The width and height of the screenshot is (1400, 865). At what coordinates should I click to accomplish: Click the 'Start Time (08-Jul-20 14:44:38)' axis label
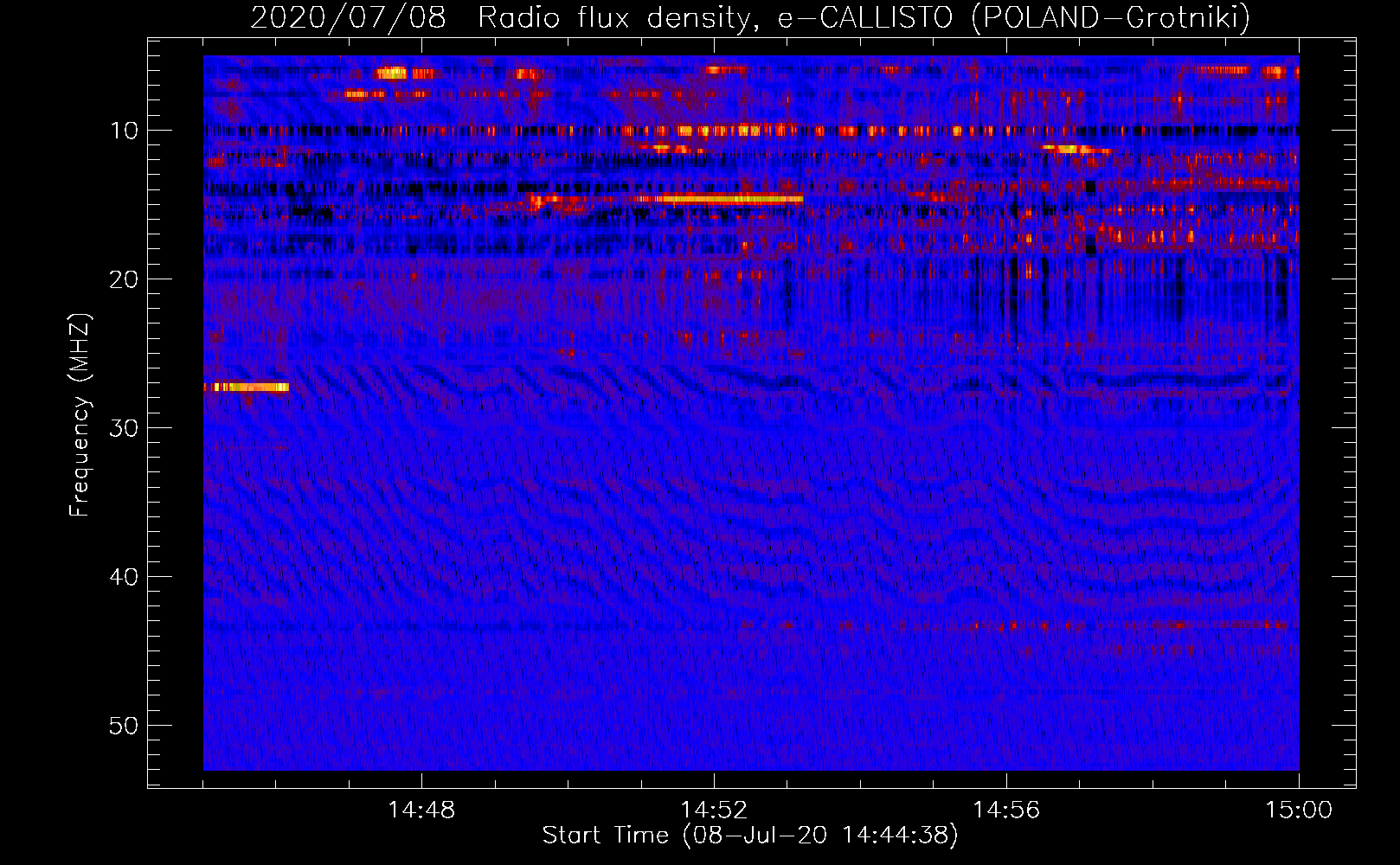point(750,836)
